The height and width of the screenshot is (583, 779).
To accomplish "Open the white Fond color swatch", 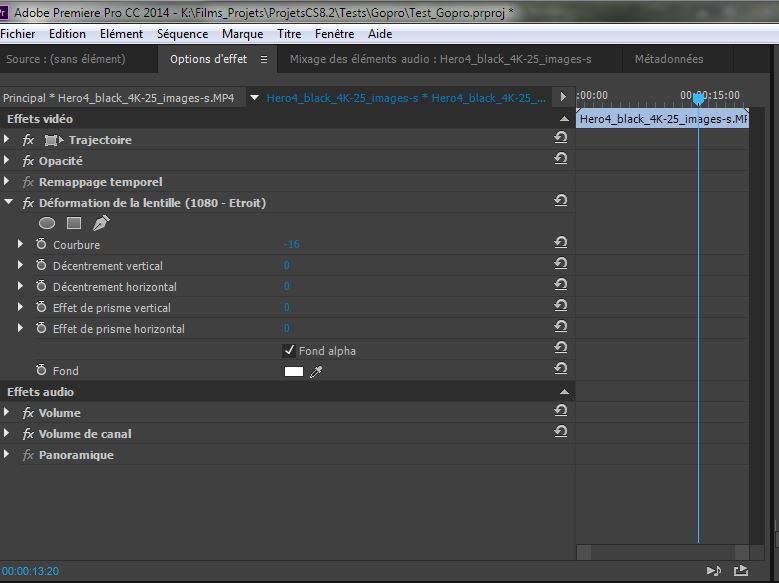I will point(294,372).
